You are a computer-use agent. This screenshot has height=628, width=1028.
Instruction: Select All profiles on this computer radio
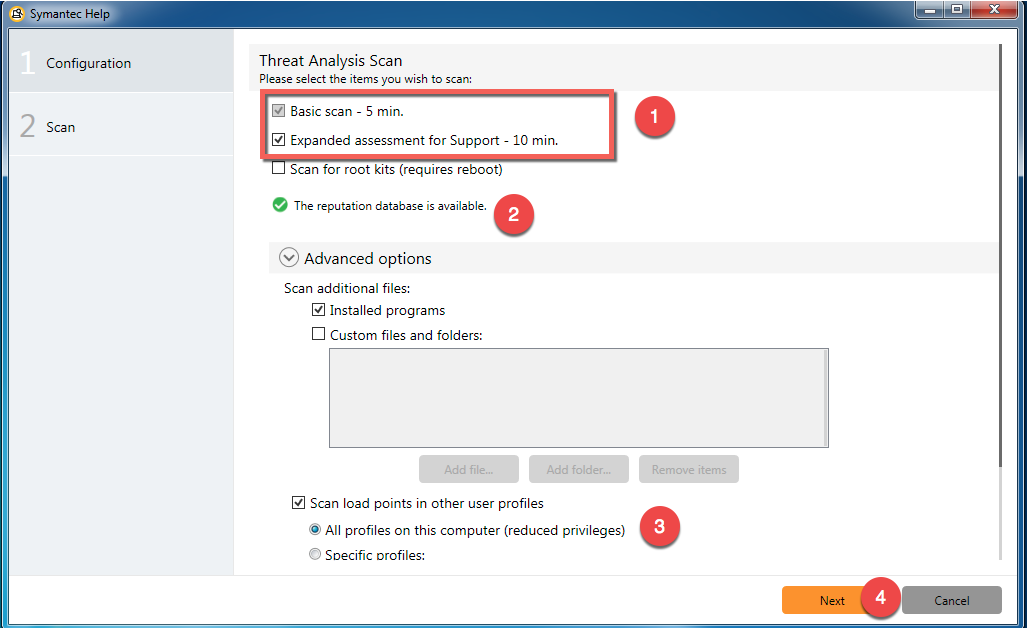pyautogui.click(x=315, y=530)
